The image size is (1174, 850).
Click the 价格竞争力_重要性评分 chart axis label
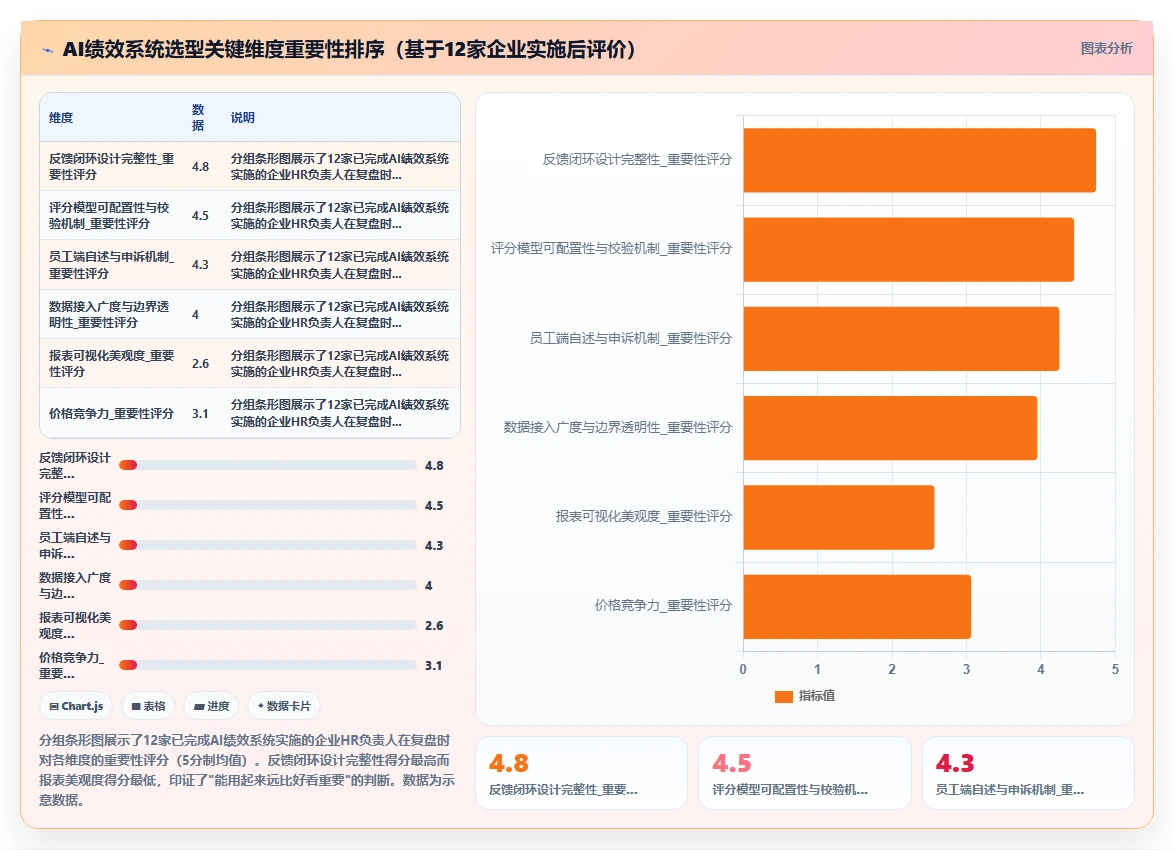[663, 605]
